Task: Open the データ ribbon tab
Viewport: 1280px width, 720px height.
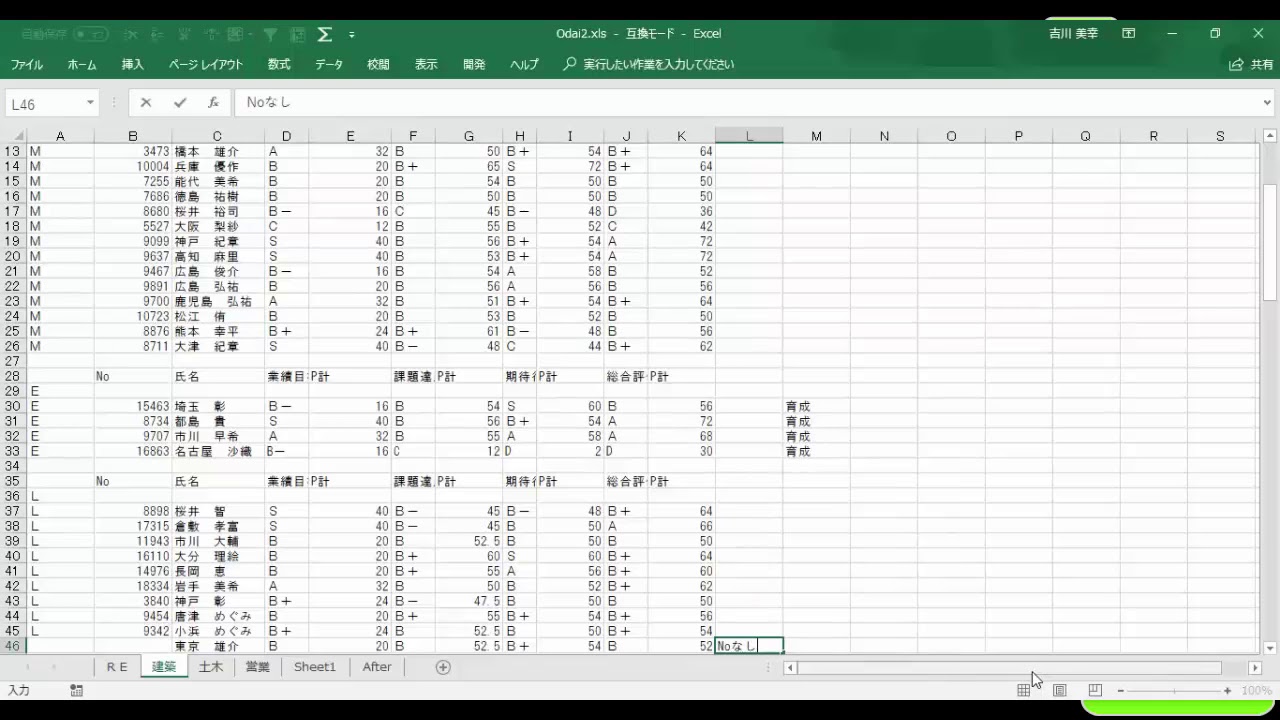Action: tap(329, 64)
